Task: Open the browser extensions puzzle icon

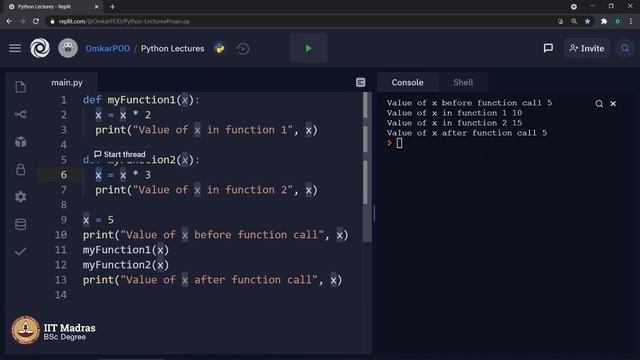Action: 604,21
